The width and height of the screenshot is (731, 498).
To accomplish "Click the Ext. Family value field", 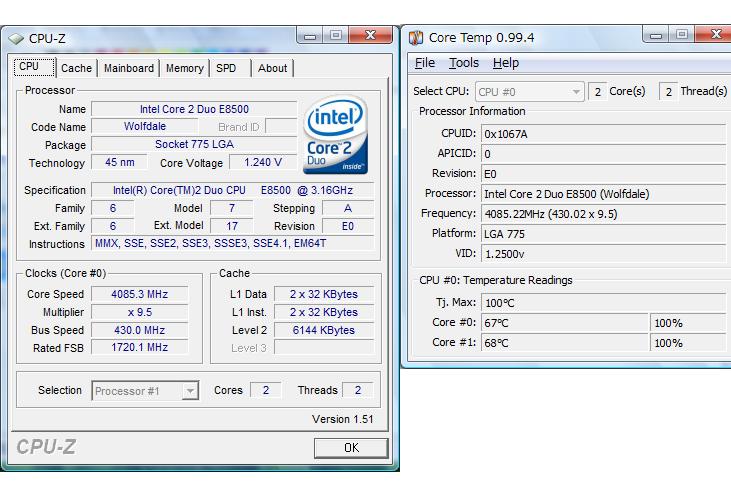I will 112,226.
